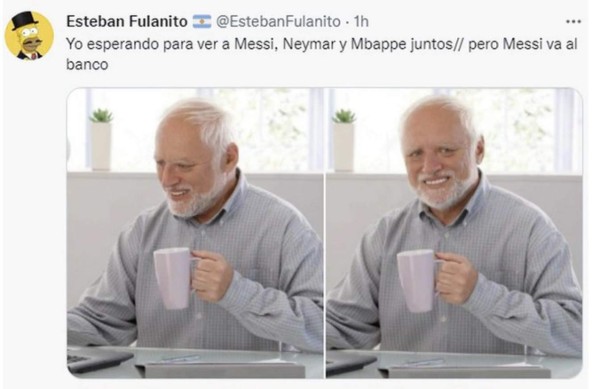
Task: Click the Argentina flag emoji beside the name
Action: click(x=202, y=21)
